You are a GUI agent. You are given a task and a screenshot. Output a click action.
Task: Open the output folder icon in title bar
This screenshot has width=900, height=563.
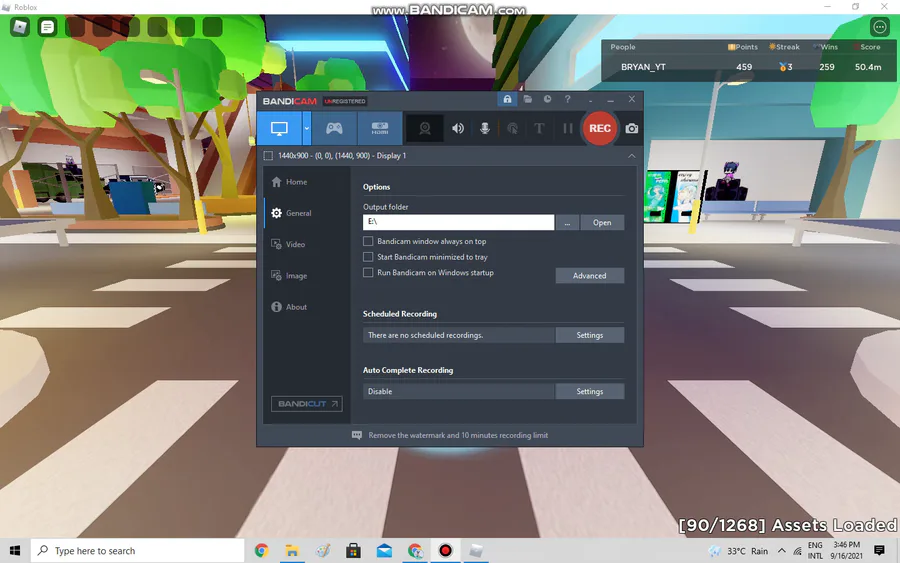coord(527,99)
